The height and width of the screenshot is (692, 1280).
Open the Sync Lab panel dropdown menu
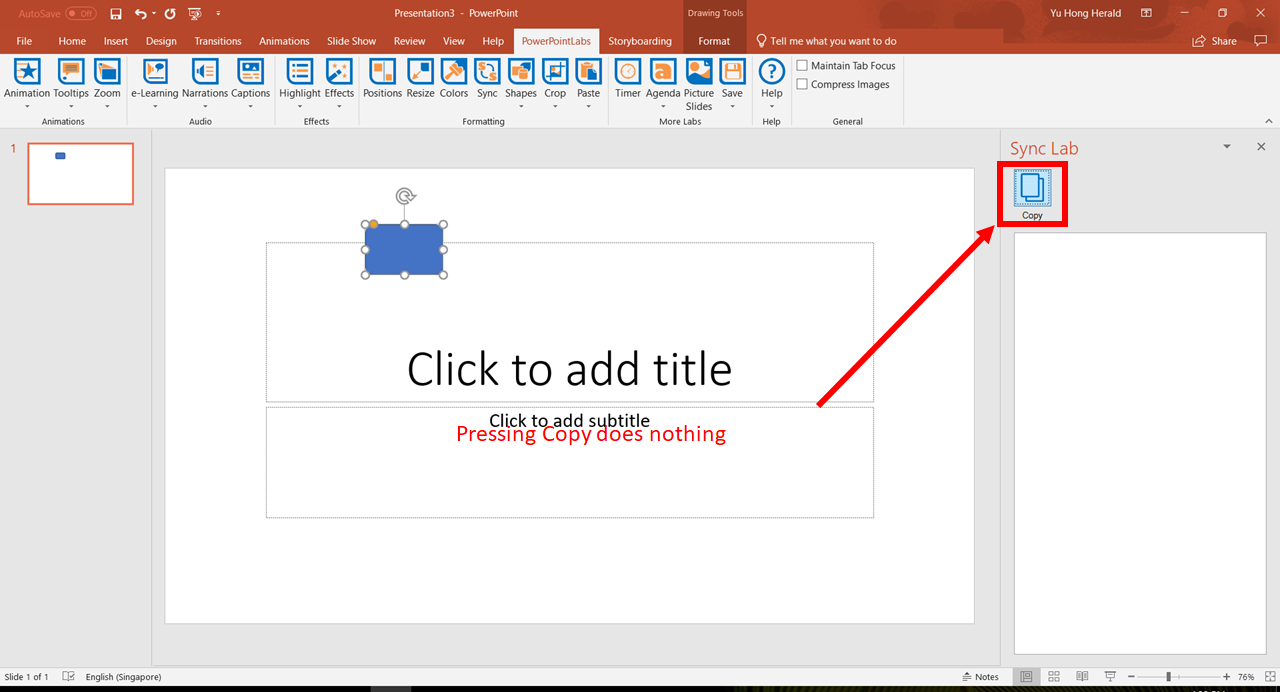click(x=1227, y=146)
